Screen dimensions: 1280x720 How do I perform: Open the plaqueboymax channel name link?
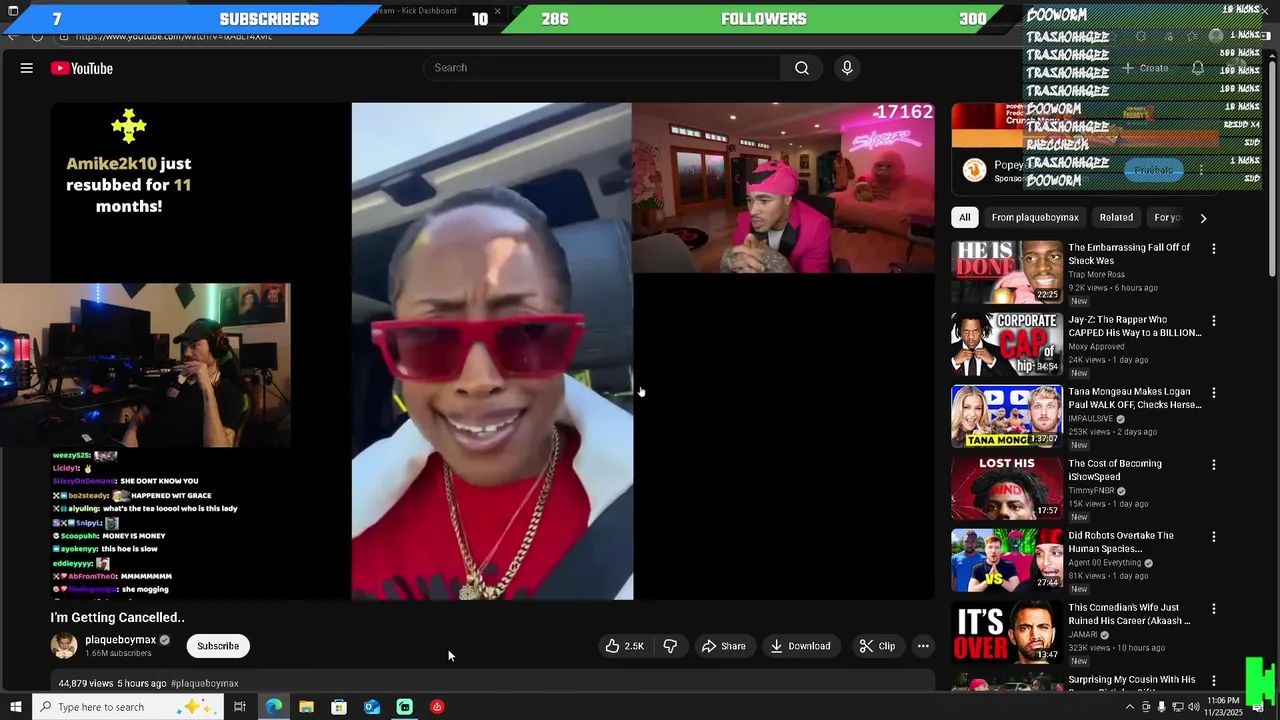pos(120,640)
